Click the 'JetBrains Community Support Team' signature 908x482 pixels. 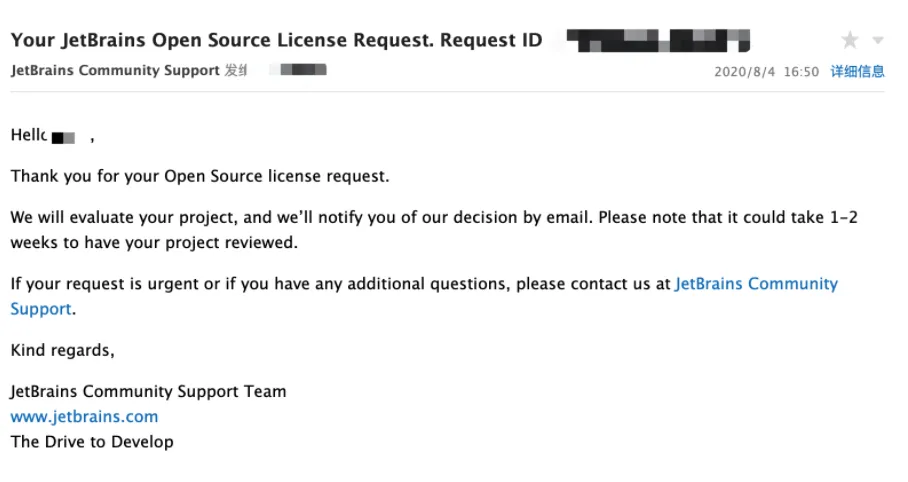pyautogui.click(x=148, y=392)
